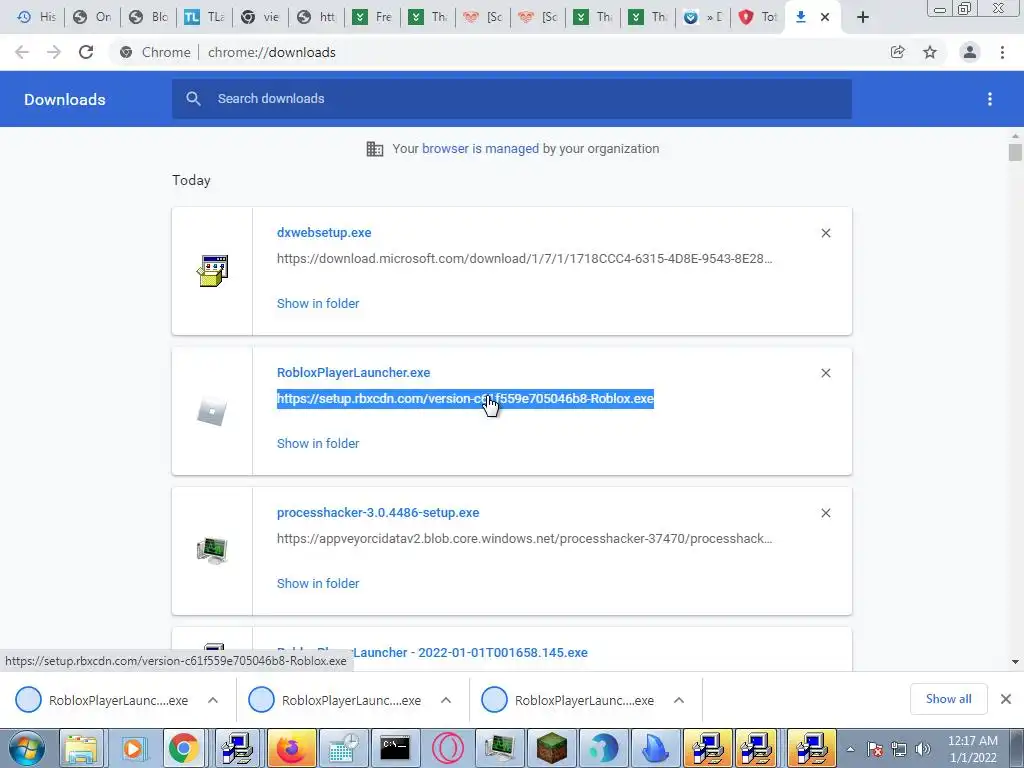The image size is (1024, 768).
Task: Click the magnifier icon in the search bar
Action: coord(193,99)
